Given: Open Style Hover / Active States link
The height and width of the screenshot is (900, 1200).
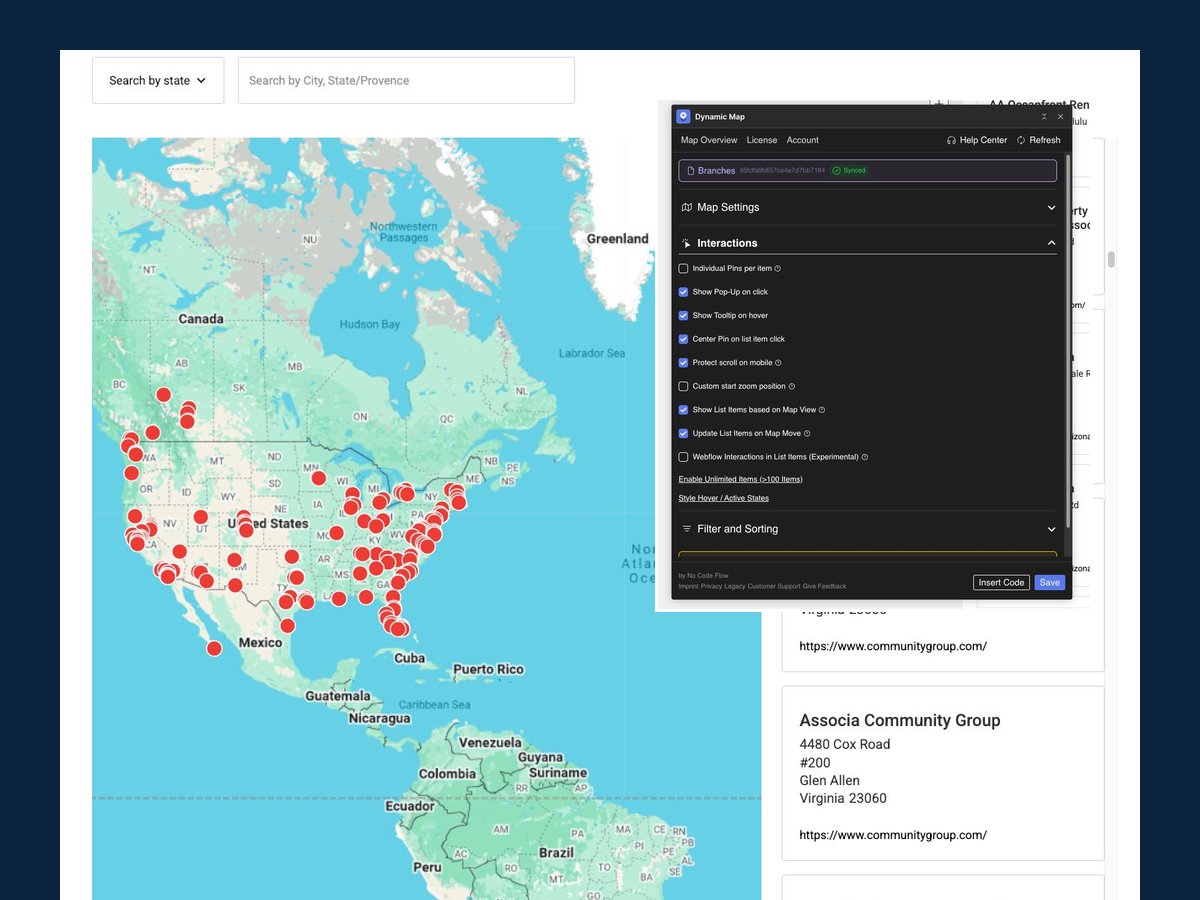Looking at the screenshot, I should click(x=724, y=498).
